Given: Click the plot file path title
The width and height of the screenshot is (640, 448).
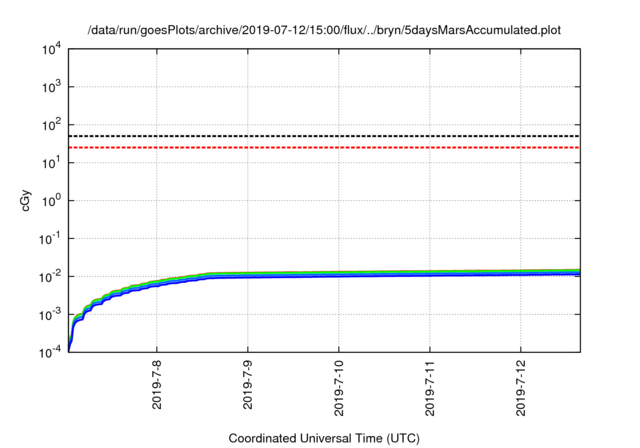Looking at the screenshot, I should tap(324, 30).
